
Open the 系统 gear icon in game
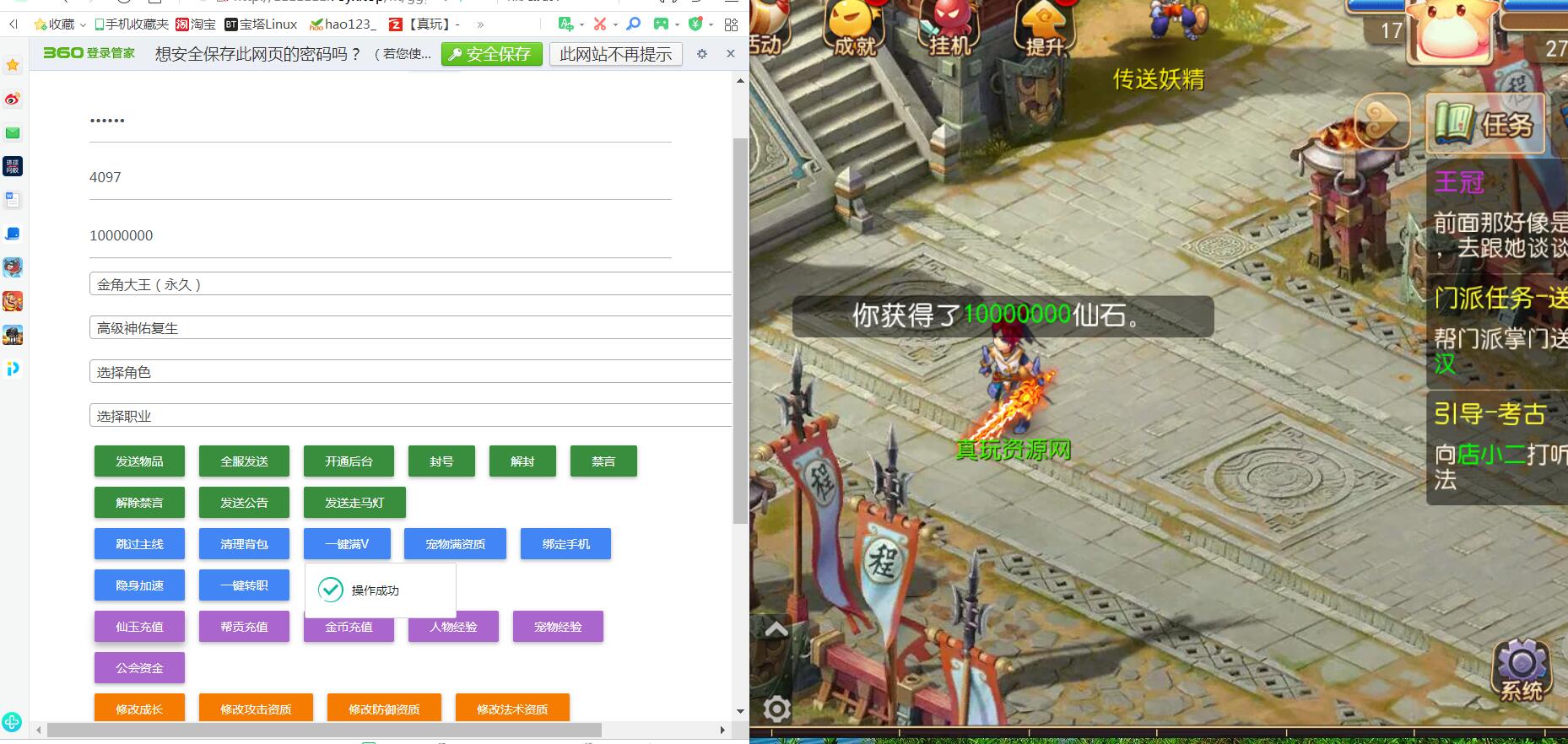click(x=1521, y=671)
